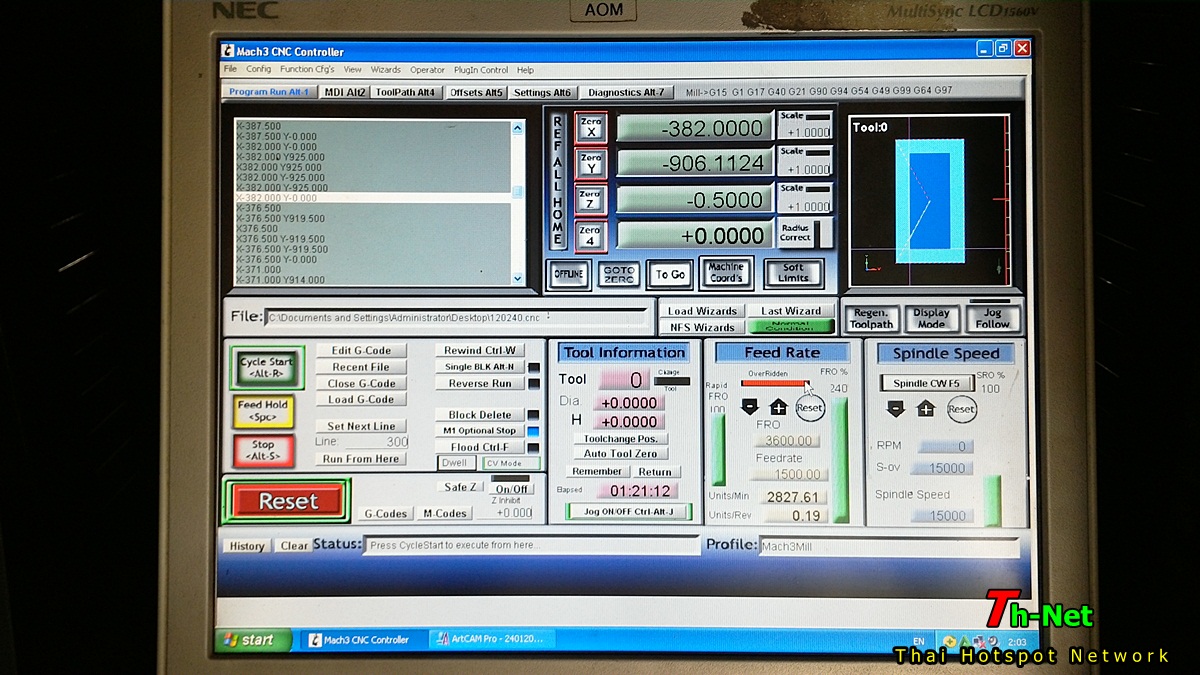
Task: Open Load Wizards
Action: pos(702,311)
